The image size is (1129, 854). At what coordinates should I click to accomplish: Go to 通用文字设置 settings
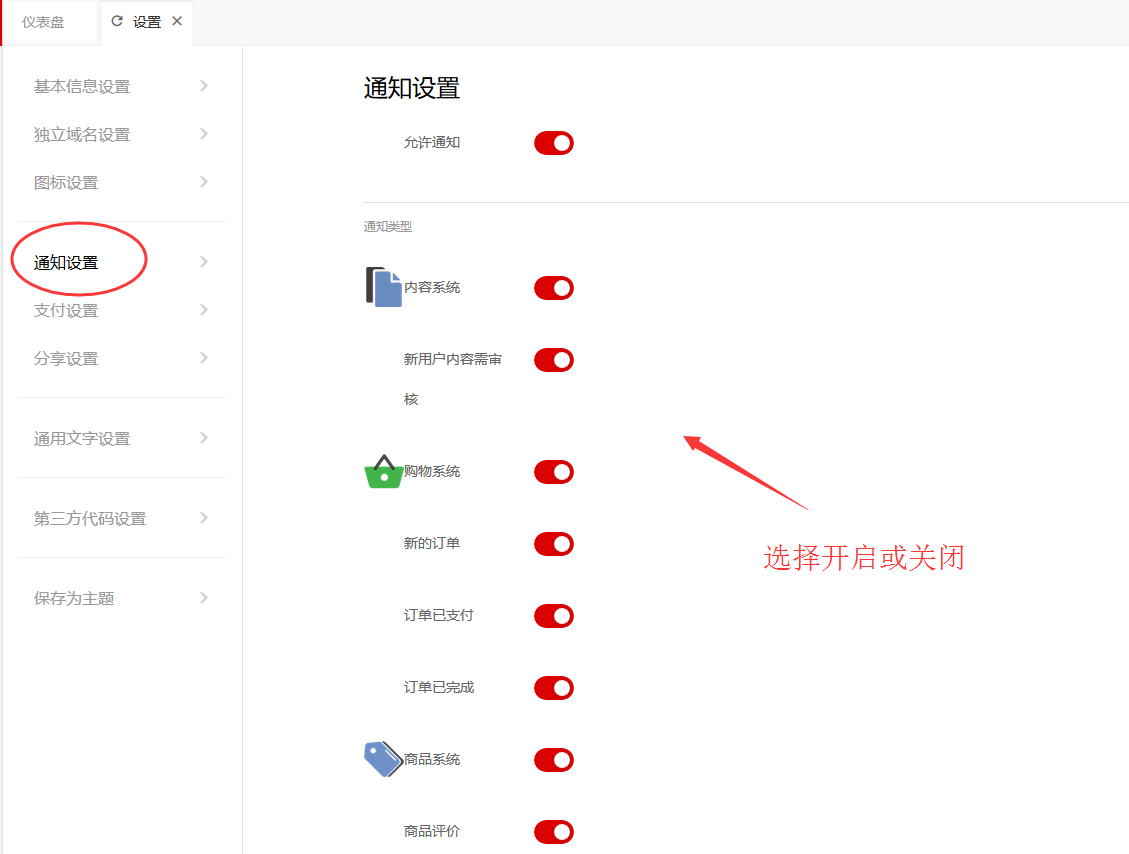pos(82,439)
